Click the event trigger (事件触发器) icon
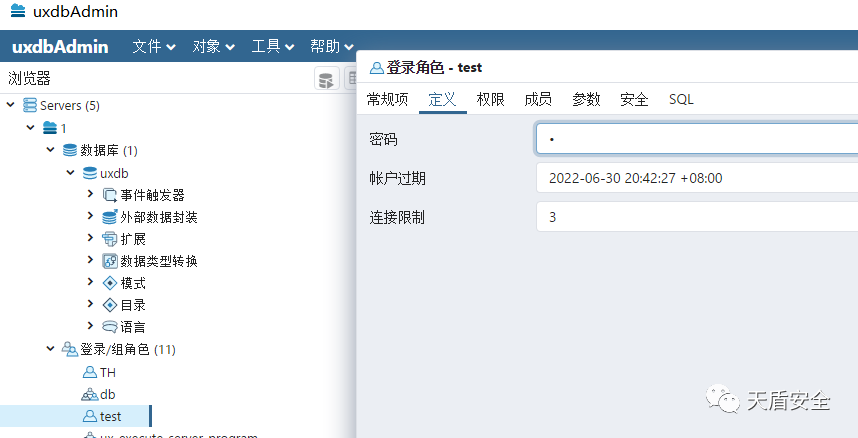The image size is (858, 438). tap(110, 195)
